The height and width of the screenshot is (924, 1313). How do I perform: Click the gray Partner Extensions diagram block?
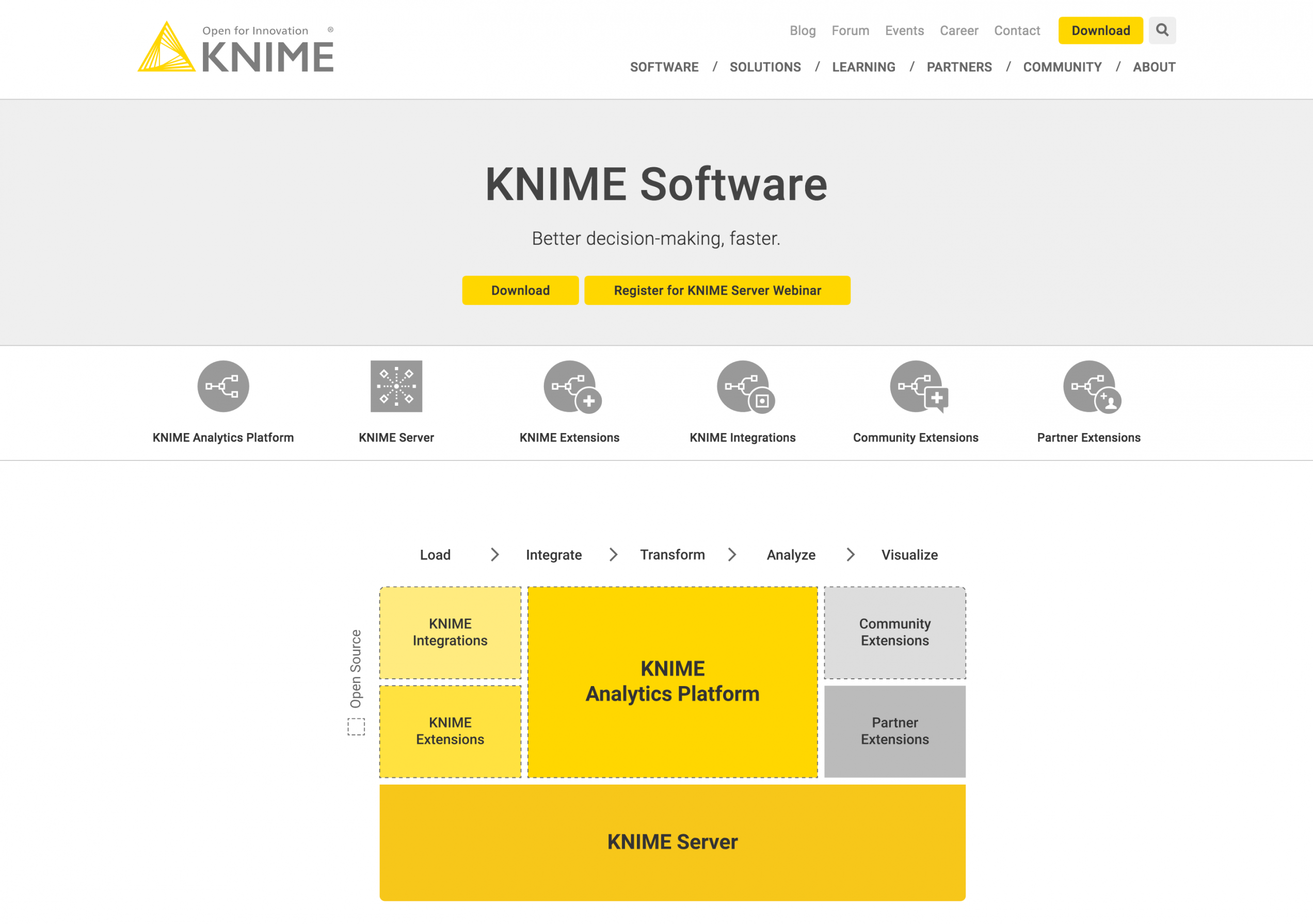pos(894,731)
